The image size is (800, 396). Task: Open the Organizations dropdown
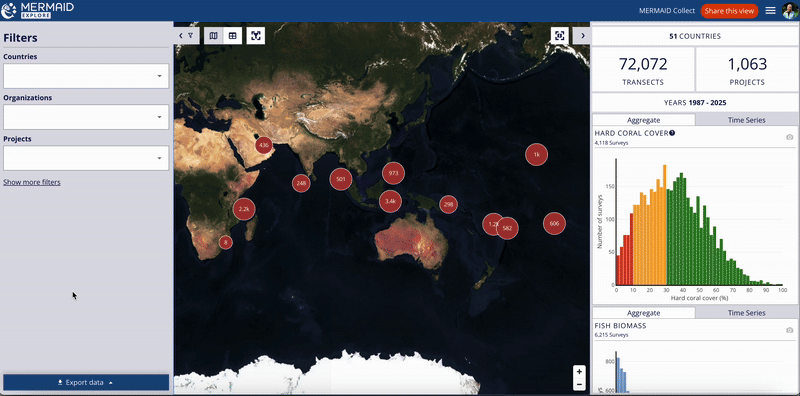(86, 117)
